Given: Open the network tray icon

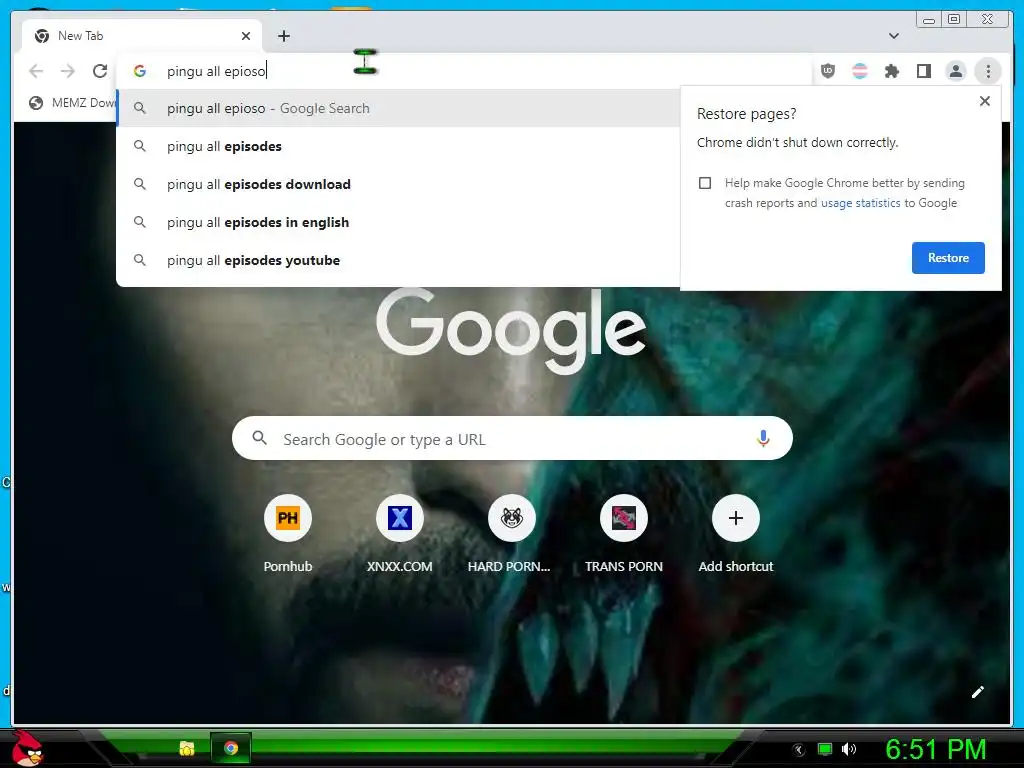Looking at the screenshot, I should pyautogui.click(x=825, y=750).
